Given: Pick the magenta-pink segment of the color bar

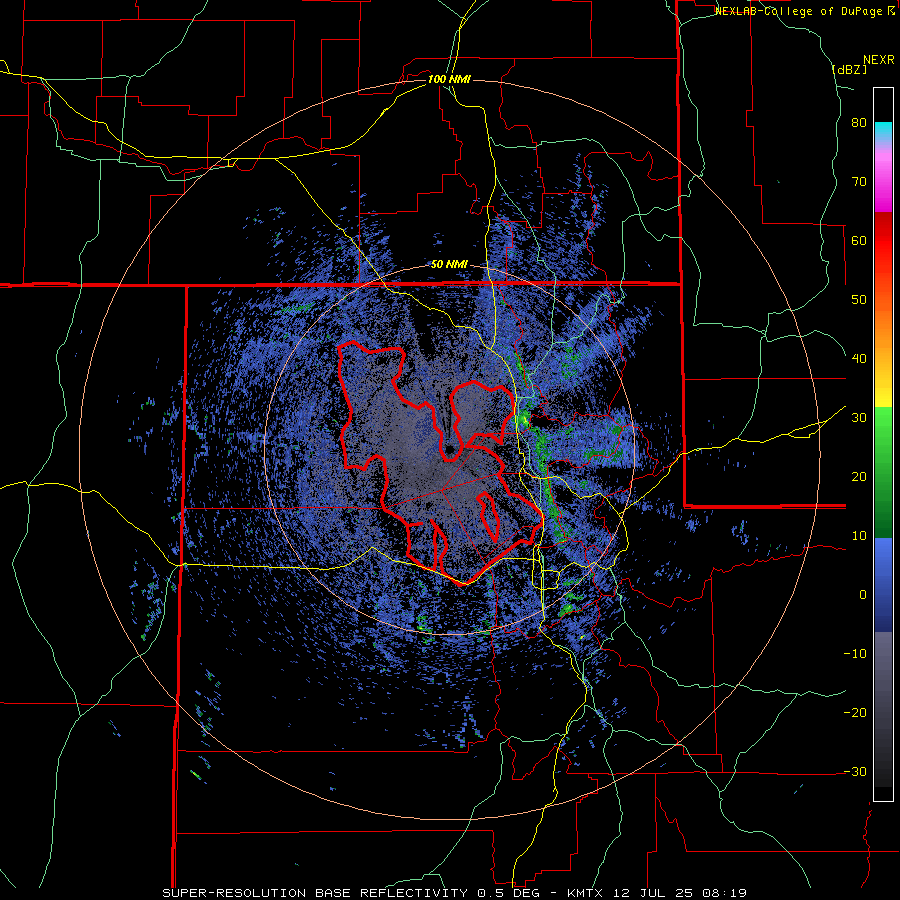Looking at the screenshot, I should pyautogui.click(x=883, y=178).
